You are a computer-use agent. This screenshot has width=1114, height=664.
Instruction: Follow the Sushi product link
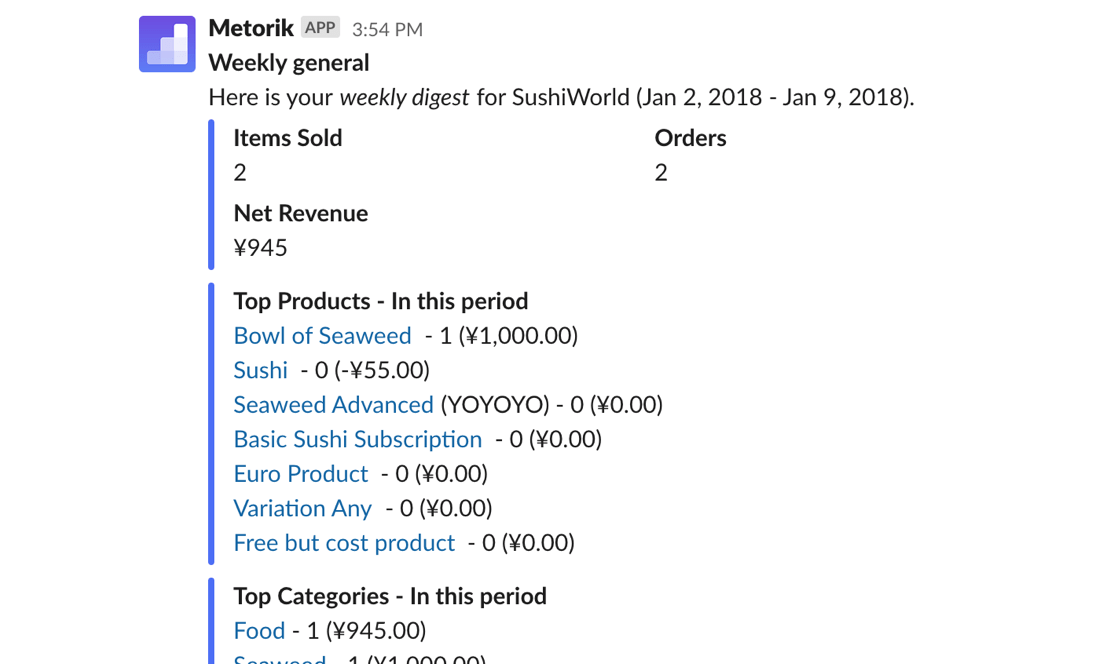pyautogui.click(x=261, y=371)
